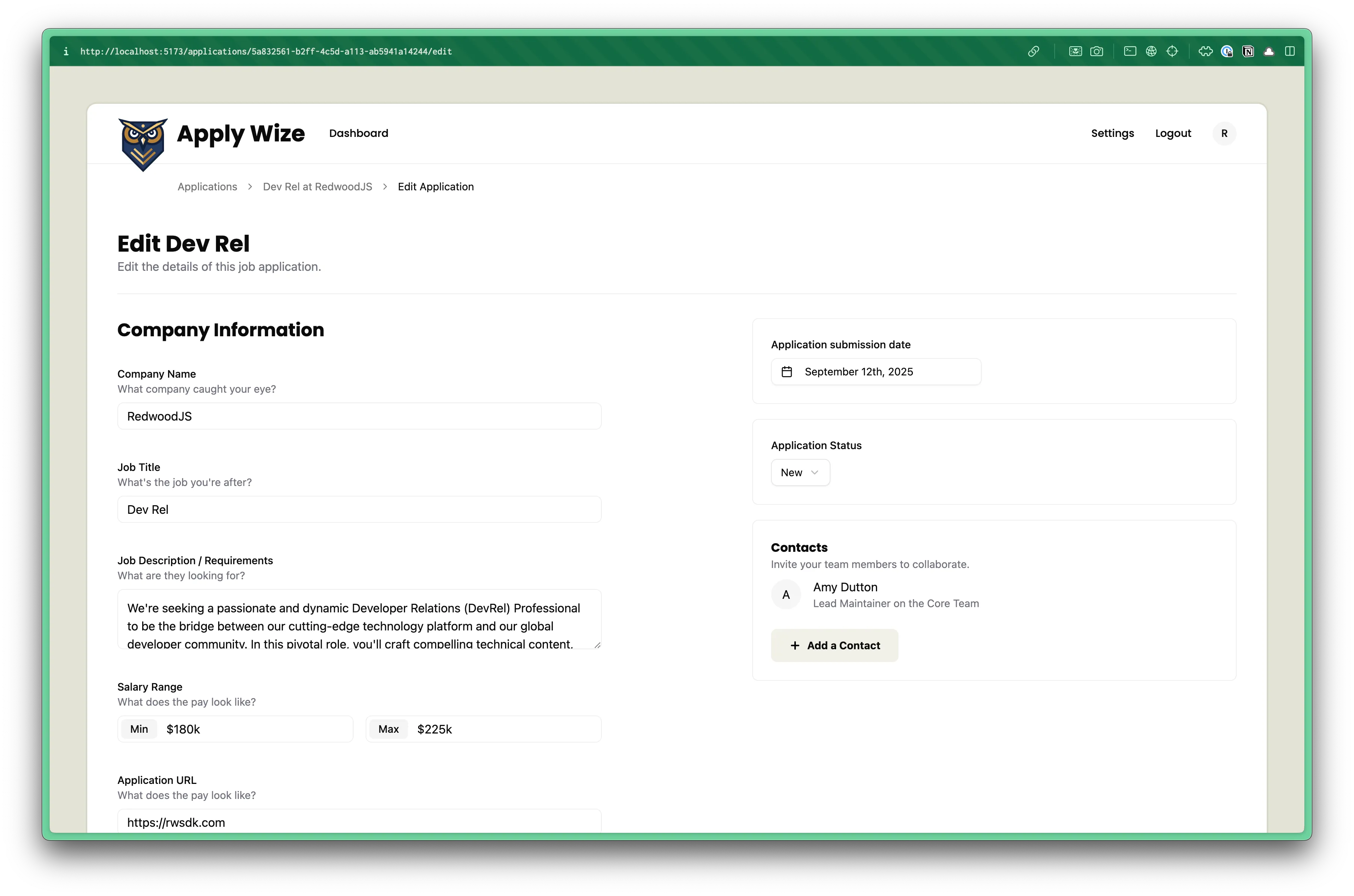1354x896 pixels.
Task: Open the submission date picker September 12th
Action: point(875,372)
